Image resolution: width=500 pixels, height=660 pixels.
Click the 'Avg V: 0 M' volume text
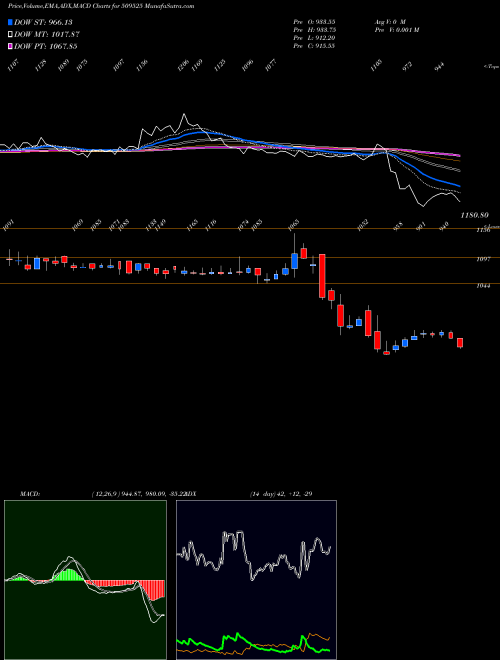coord(389,22)
